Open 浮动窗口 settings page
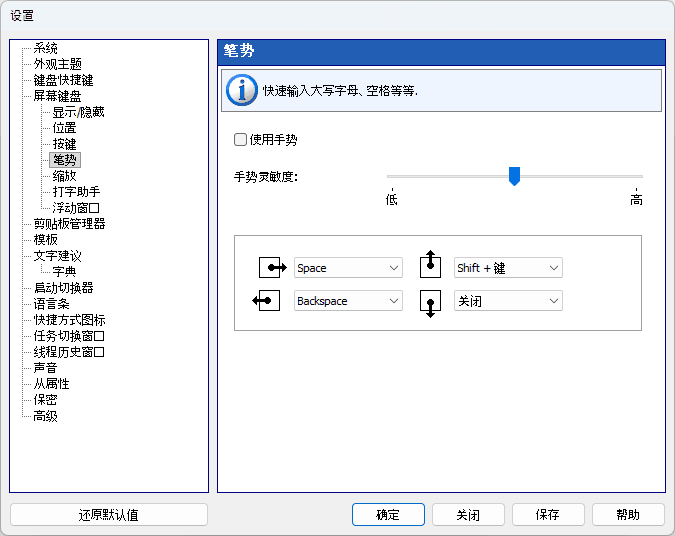Screen dimensions: 675x536 [76, 208]
